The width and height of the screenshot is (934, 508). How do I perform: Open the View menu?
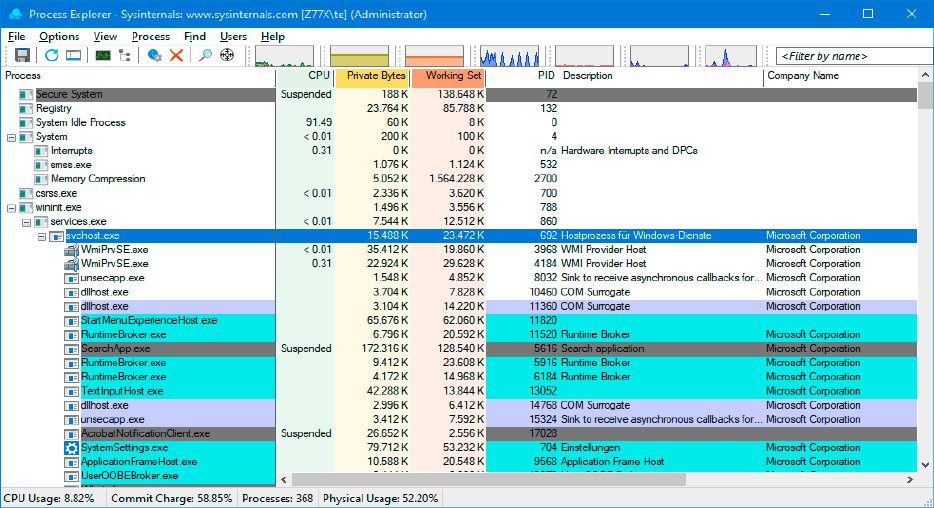click(105, 36)
